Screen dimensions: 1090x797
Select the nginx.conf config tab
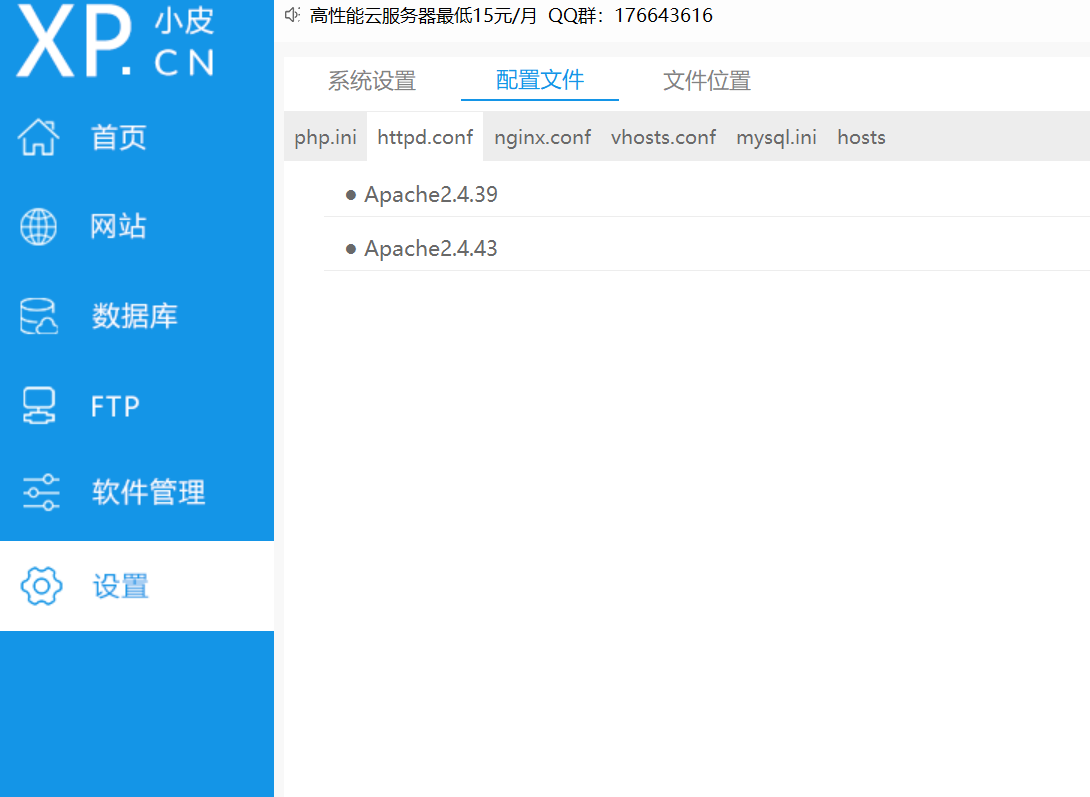pos(542,137)
